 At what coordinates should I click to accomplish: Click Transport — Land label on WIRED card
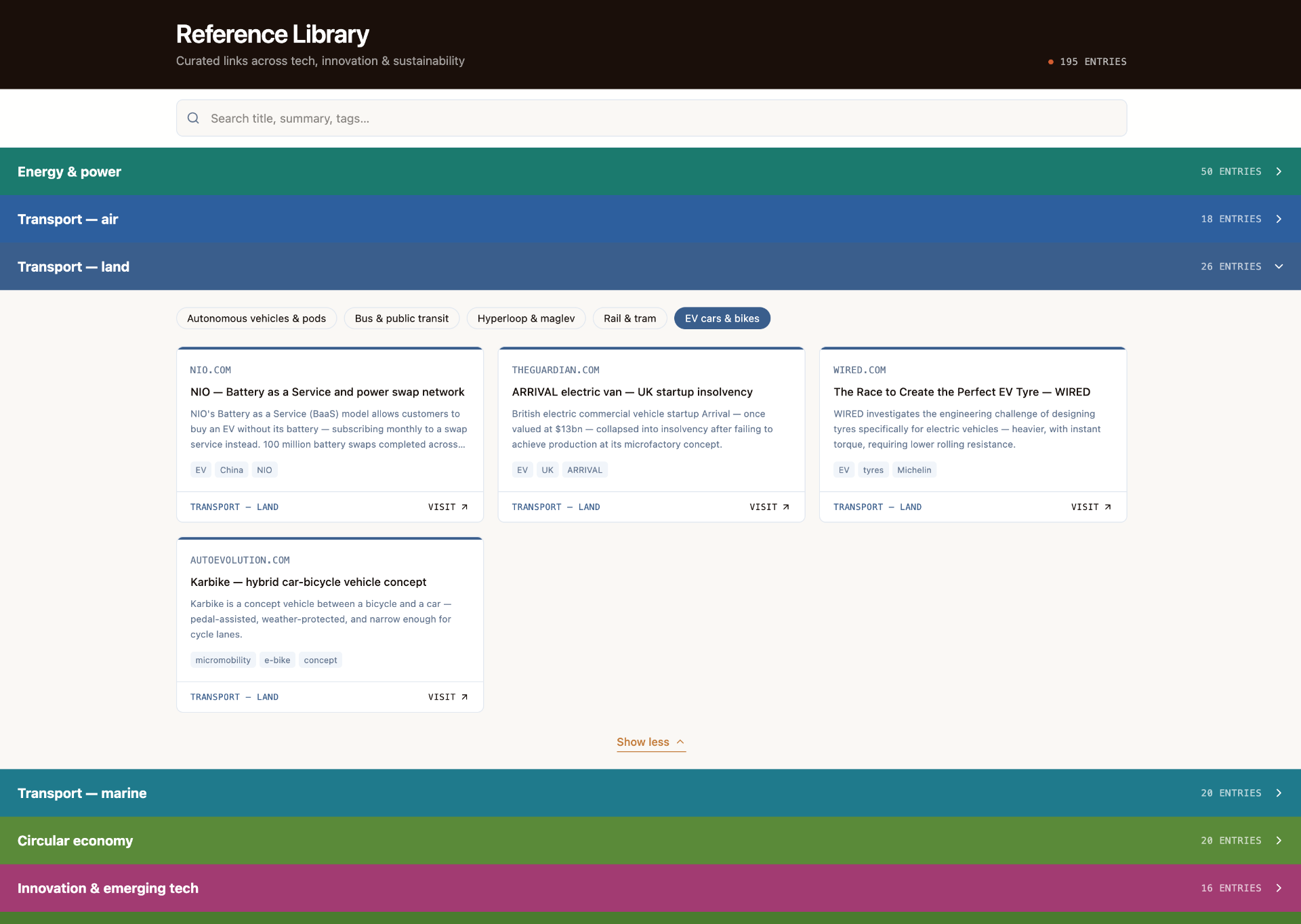[x=877, y=507]
